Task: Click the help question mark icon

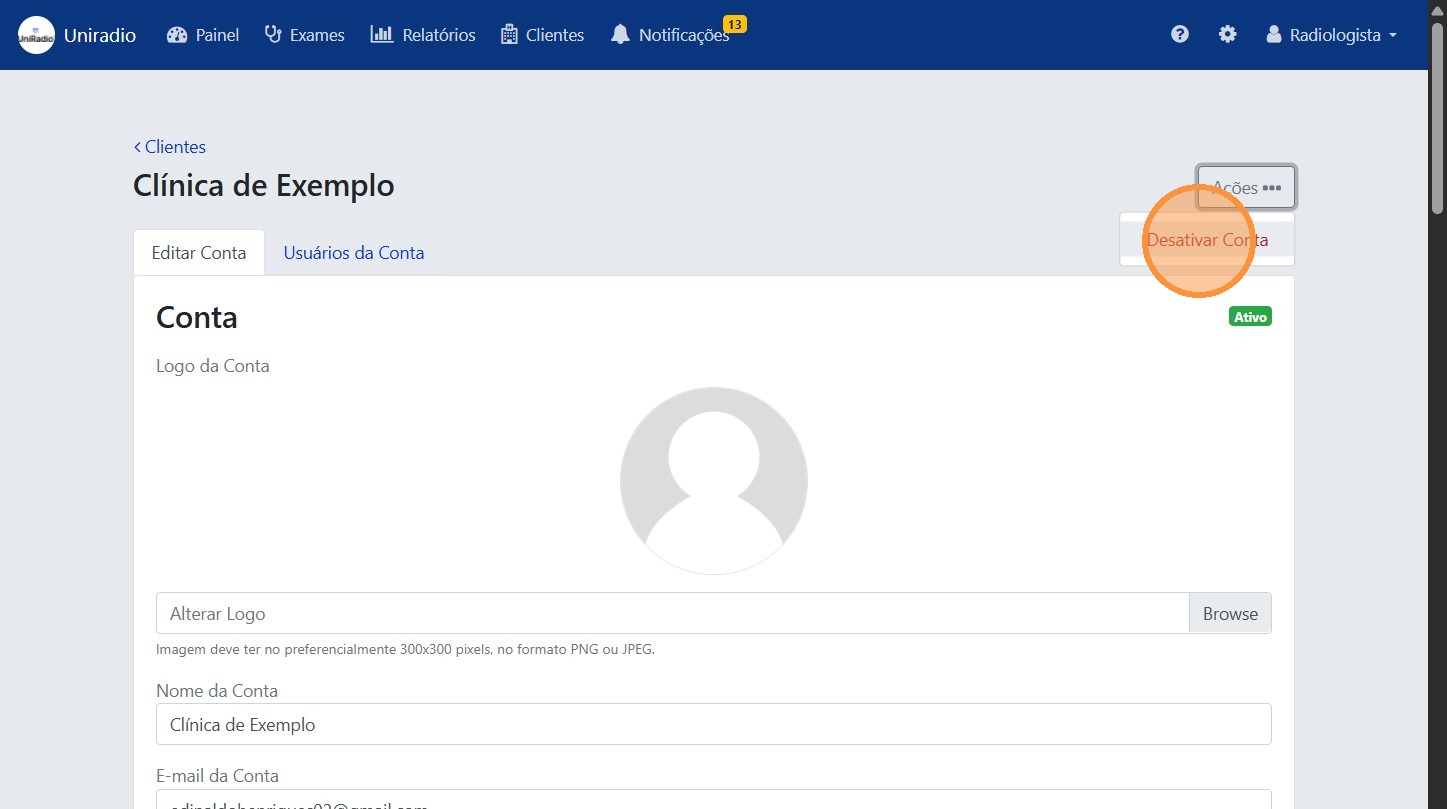Action: click(1180, 35)
